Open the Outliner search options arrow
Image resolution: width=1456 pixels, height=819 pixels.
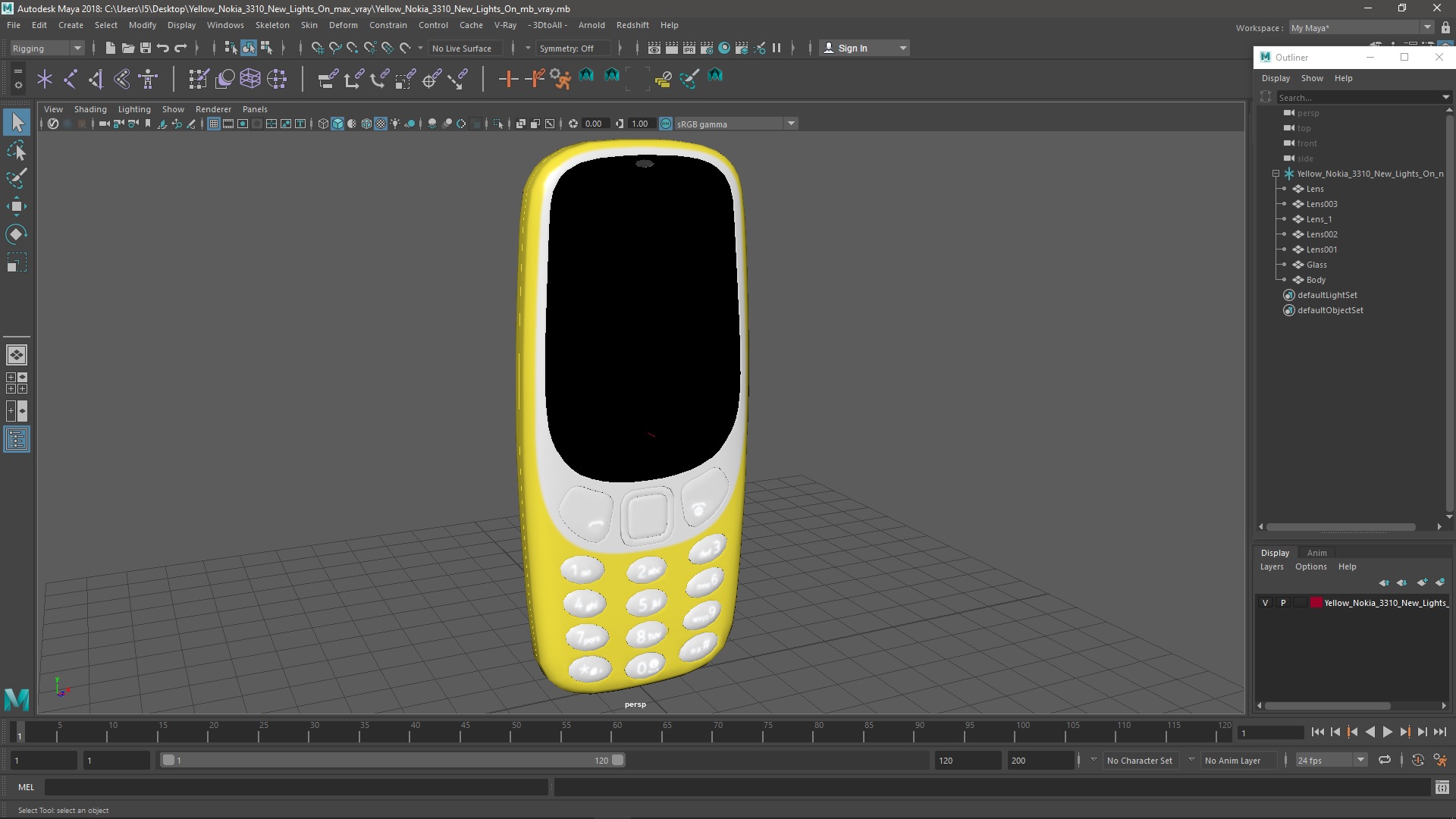point(1446,97)
